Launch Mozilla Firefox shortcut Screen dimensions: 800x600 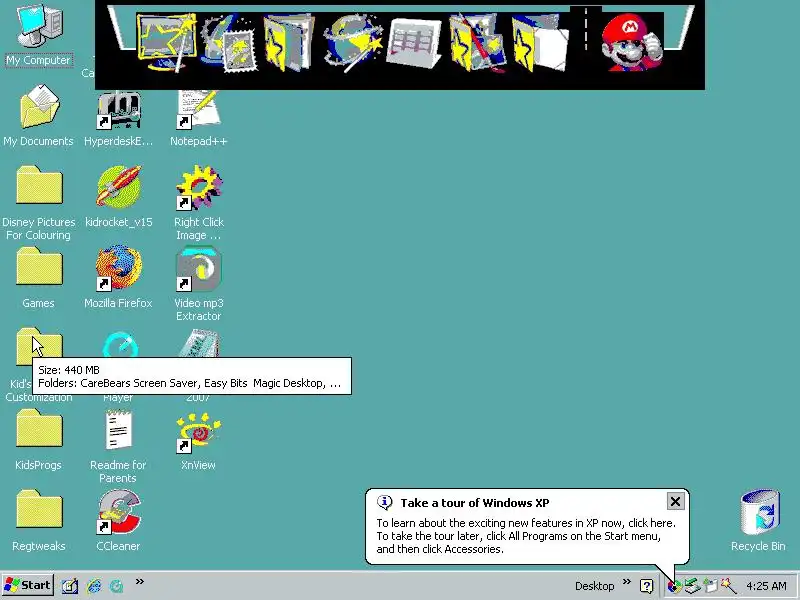118,278
